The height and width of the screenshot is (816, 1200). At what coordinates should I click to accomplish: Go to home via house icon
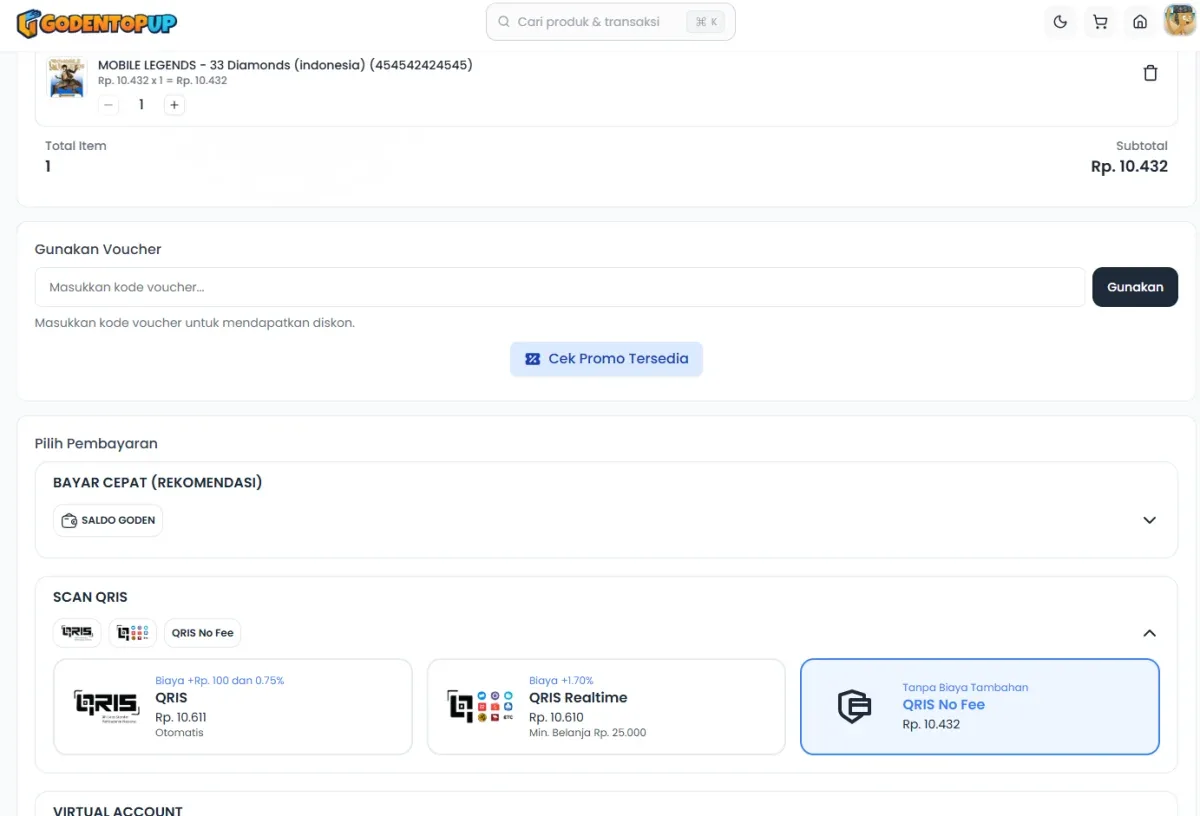(1139, 22)
